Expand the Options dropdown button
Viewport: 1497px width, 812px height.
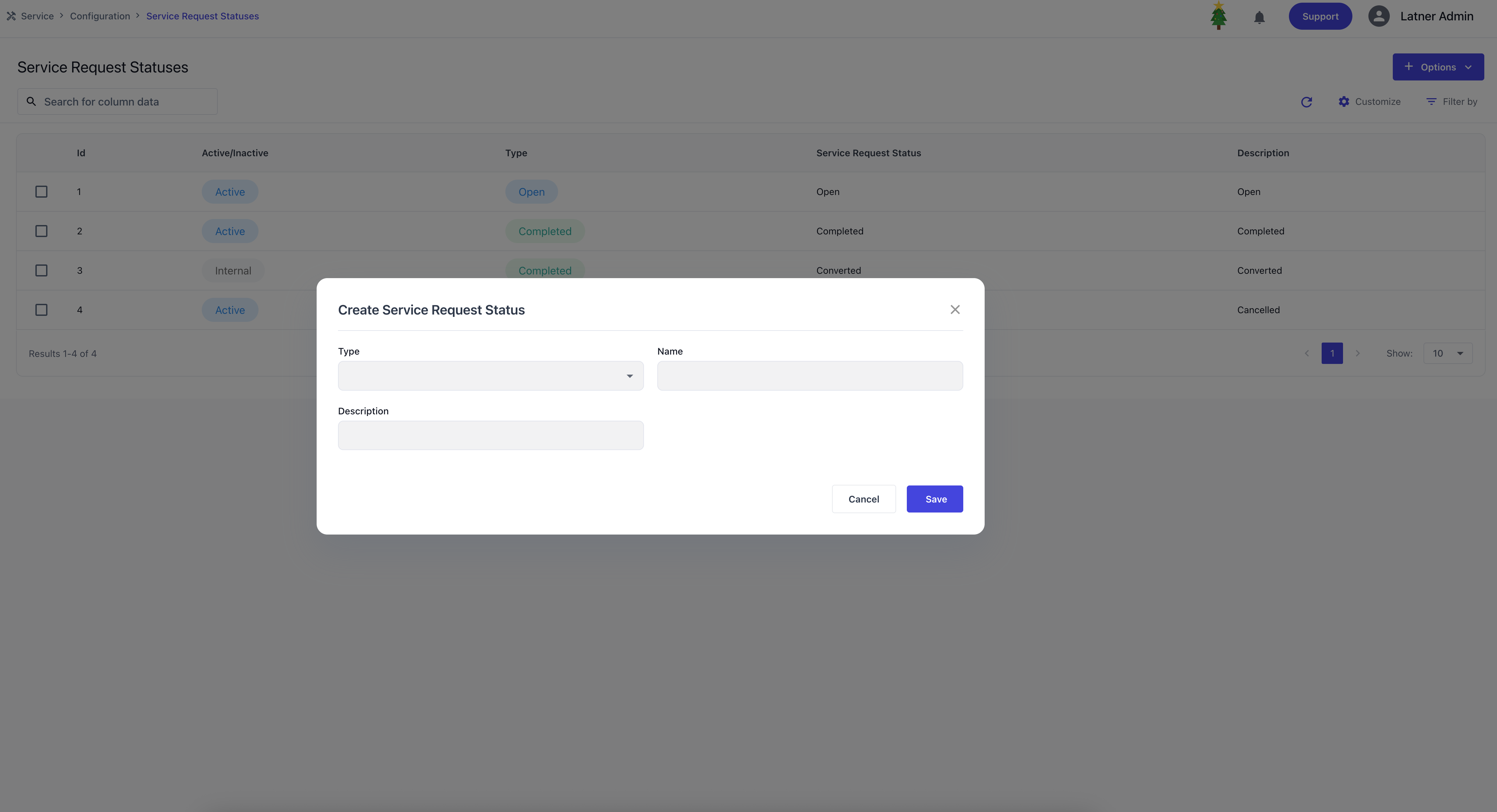[x=1438, y=67]
